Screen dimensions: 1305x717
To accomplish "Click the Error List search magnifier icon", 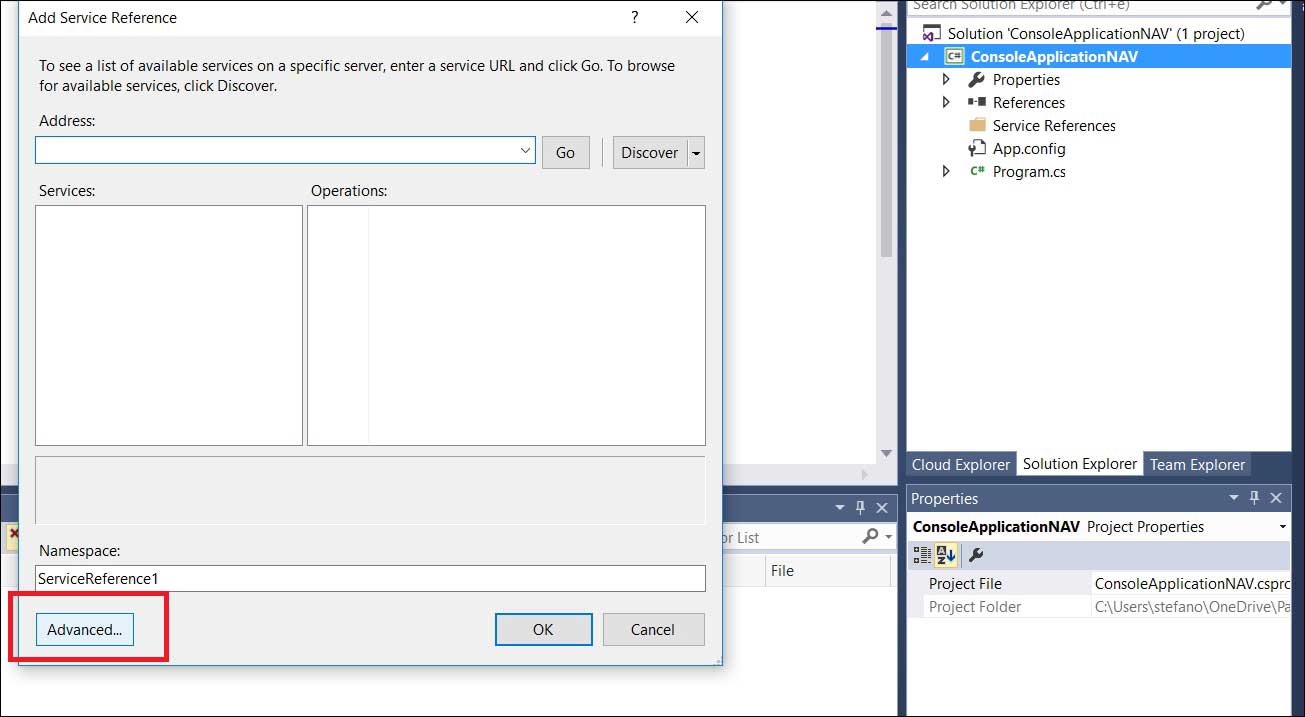I will click(870, 537).
